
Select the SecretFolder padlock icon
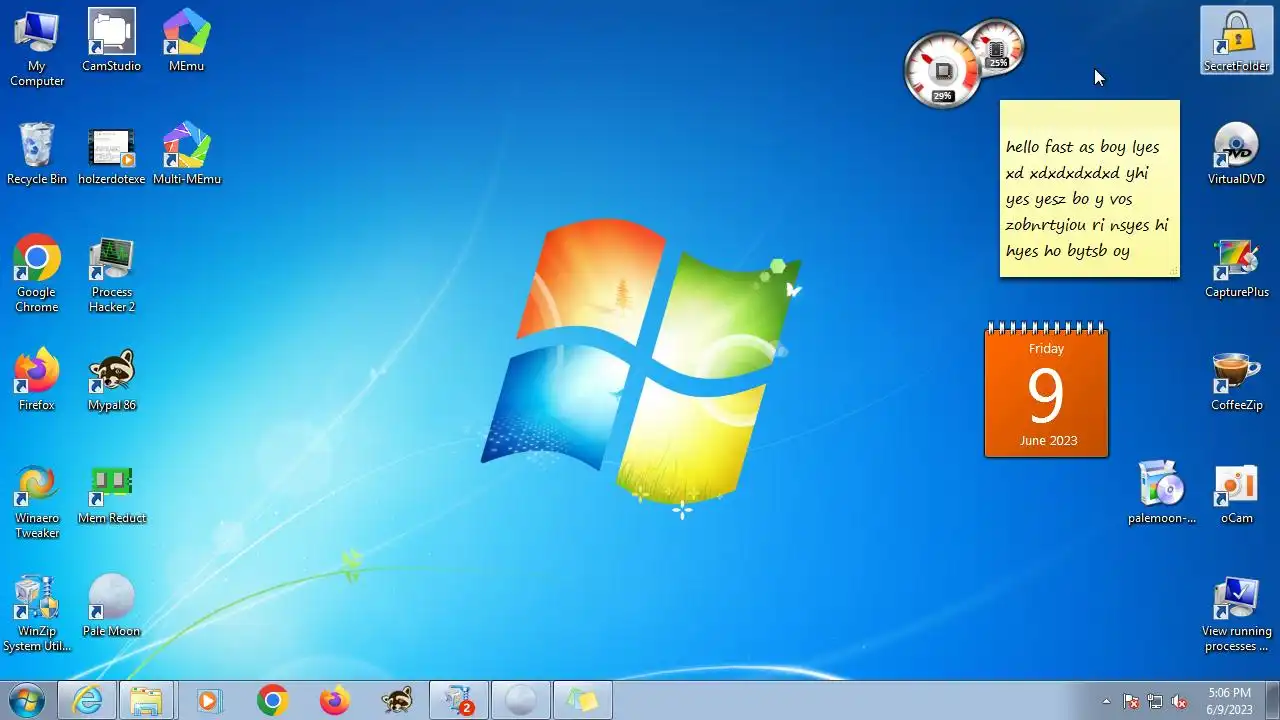point(1237,41)
